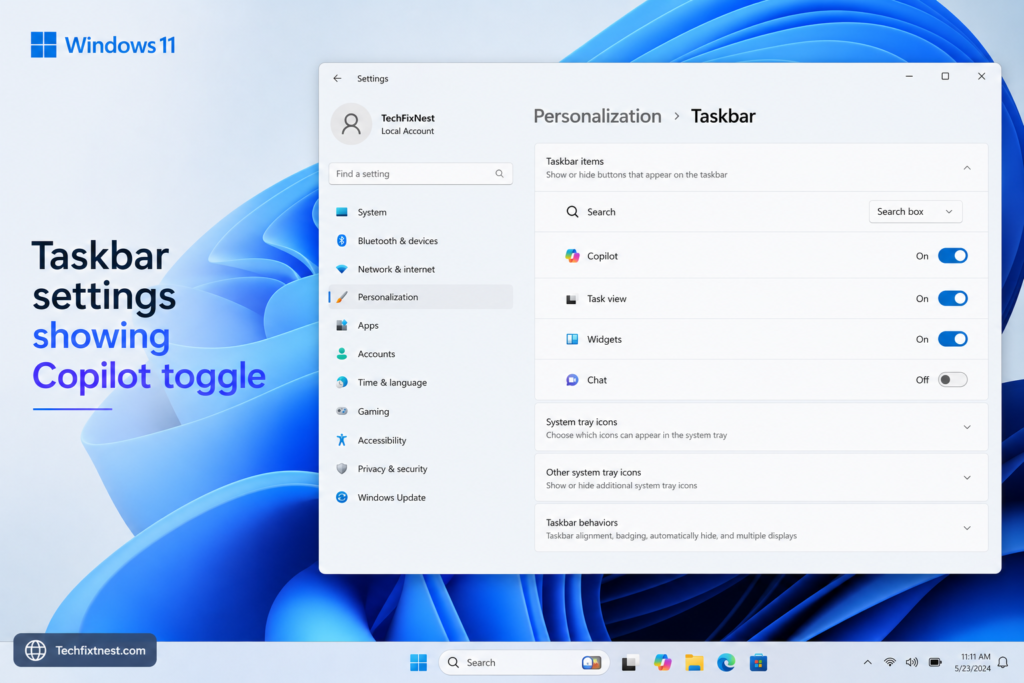The width and height of the screenshot is (1024, 683).
Task: Show hidden icons chevron in system tray
Action: coord(867,662)
